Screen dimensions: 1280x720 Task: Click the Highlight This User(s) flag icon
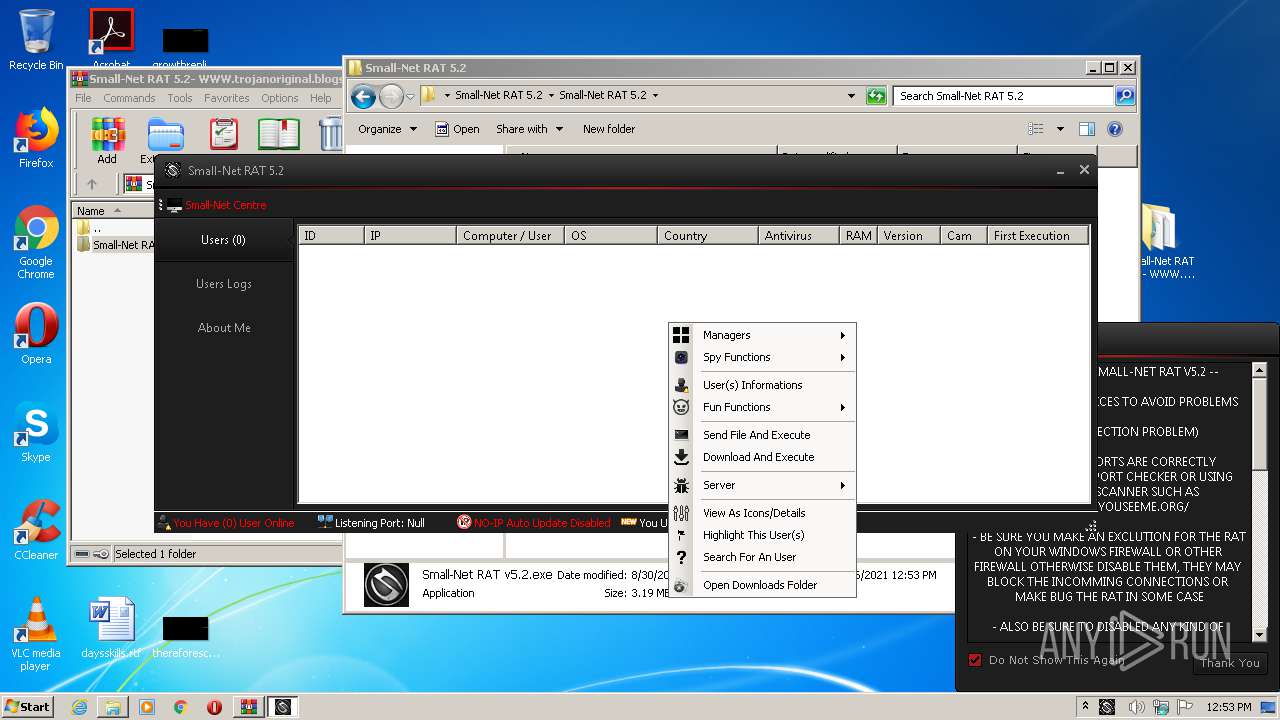click(681, 535)
